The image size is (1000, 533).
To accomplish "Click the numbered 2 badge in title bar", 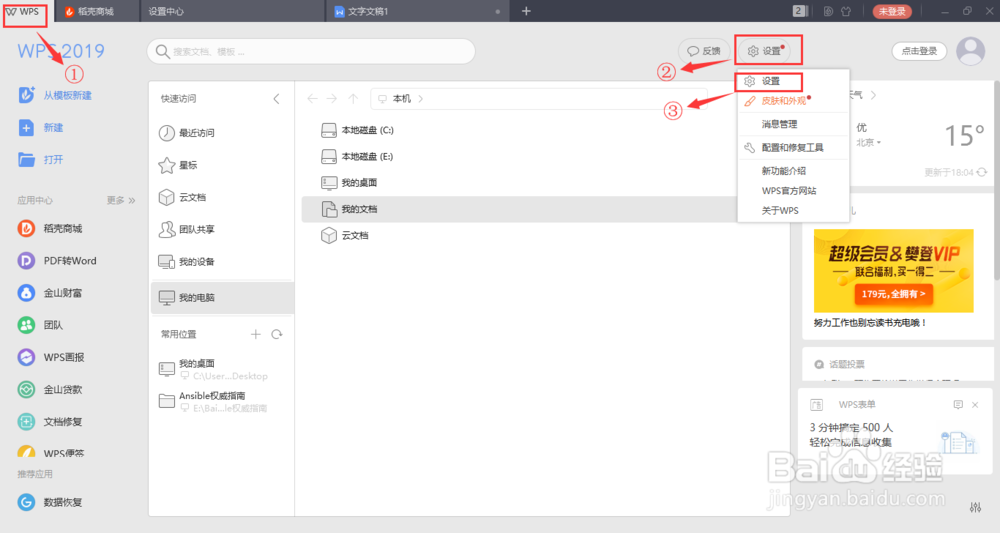I will tap(800, 11).
